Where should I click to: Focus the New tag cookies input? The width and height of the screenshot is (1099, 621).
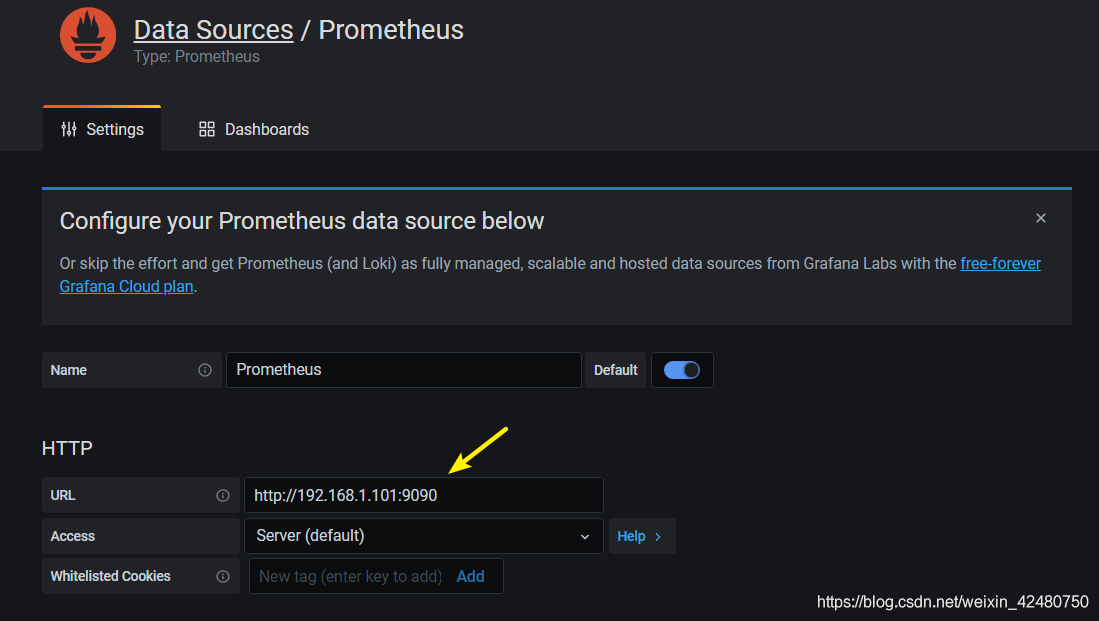click(x=350, y=576)
